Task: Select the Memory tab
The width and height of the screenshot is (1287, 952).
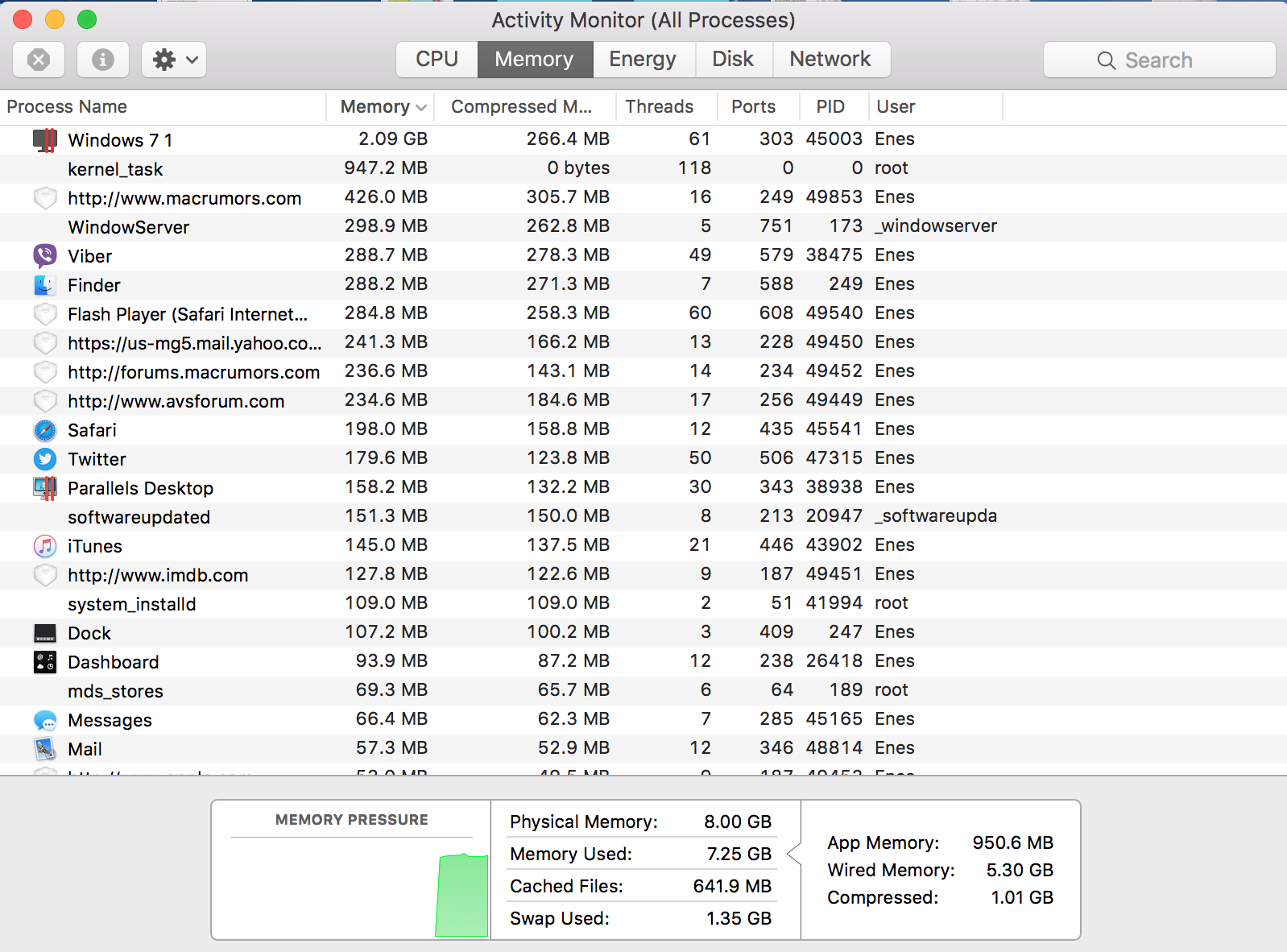Action: click(x=535, y=60)
